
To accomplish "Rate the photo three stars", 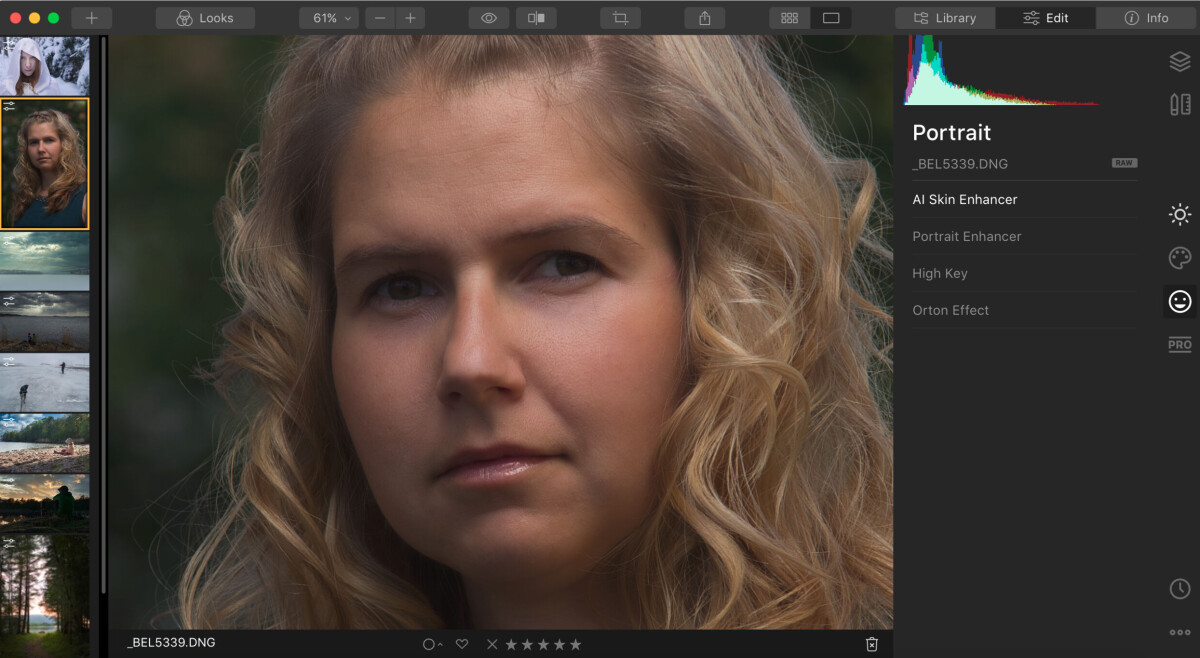I will click(x=543, y=644).
